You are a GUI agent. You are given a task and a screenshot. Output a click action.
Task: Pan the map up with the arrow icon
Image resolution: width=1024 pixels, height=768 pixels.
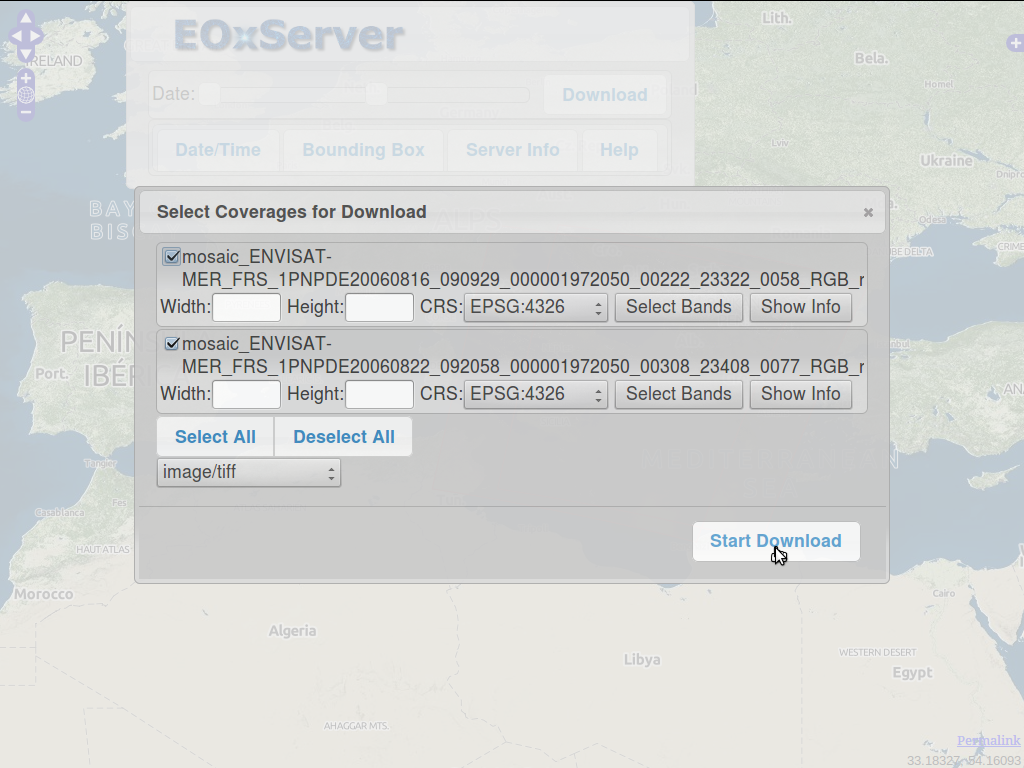25,18
